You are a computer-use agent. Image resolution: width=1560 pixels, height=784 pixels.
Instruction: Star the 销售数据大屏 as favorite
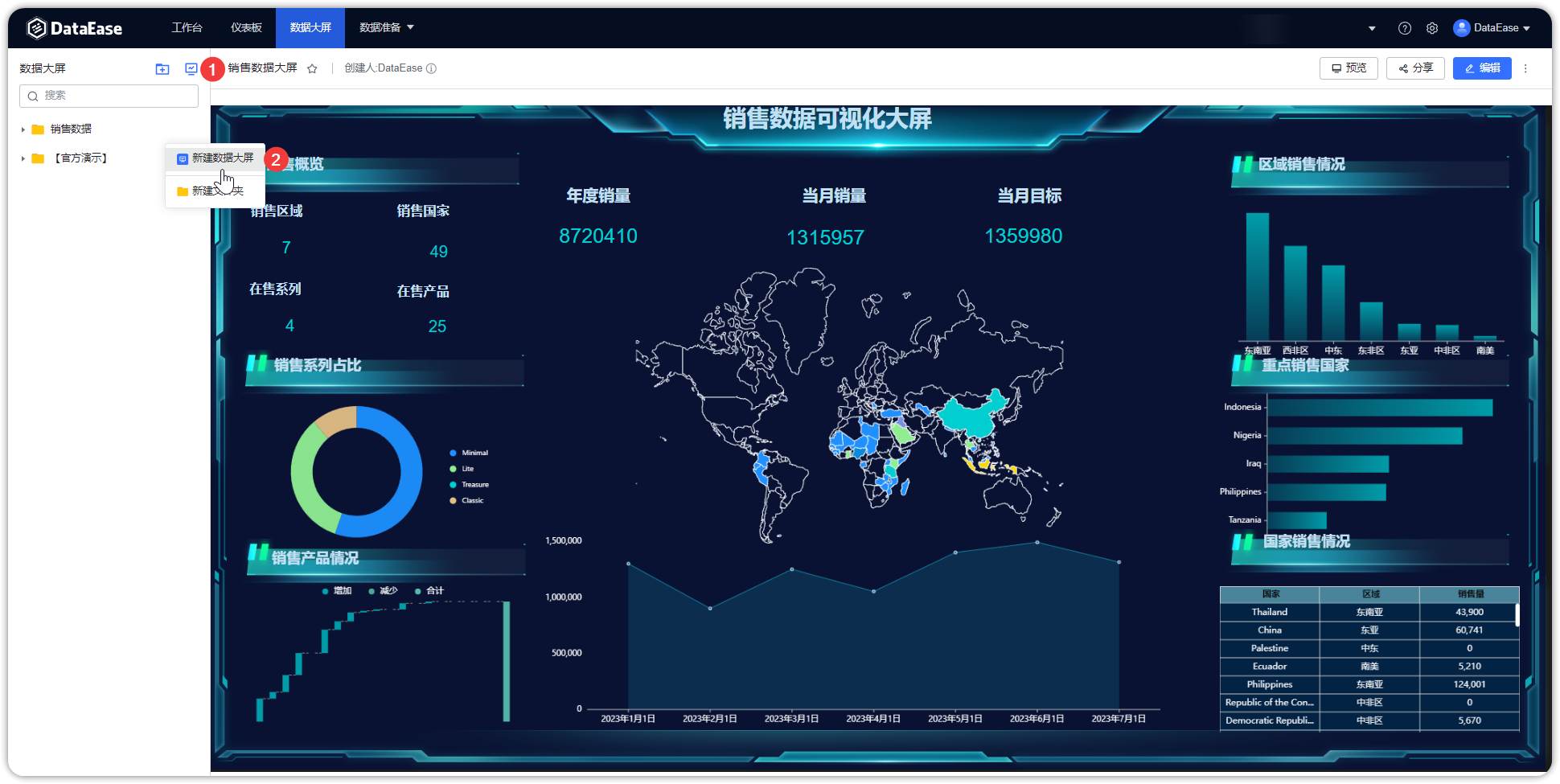(312, 69)
